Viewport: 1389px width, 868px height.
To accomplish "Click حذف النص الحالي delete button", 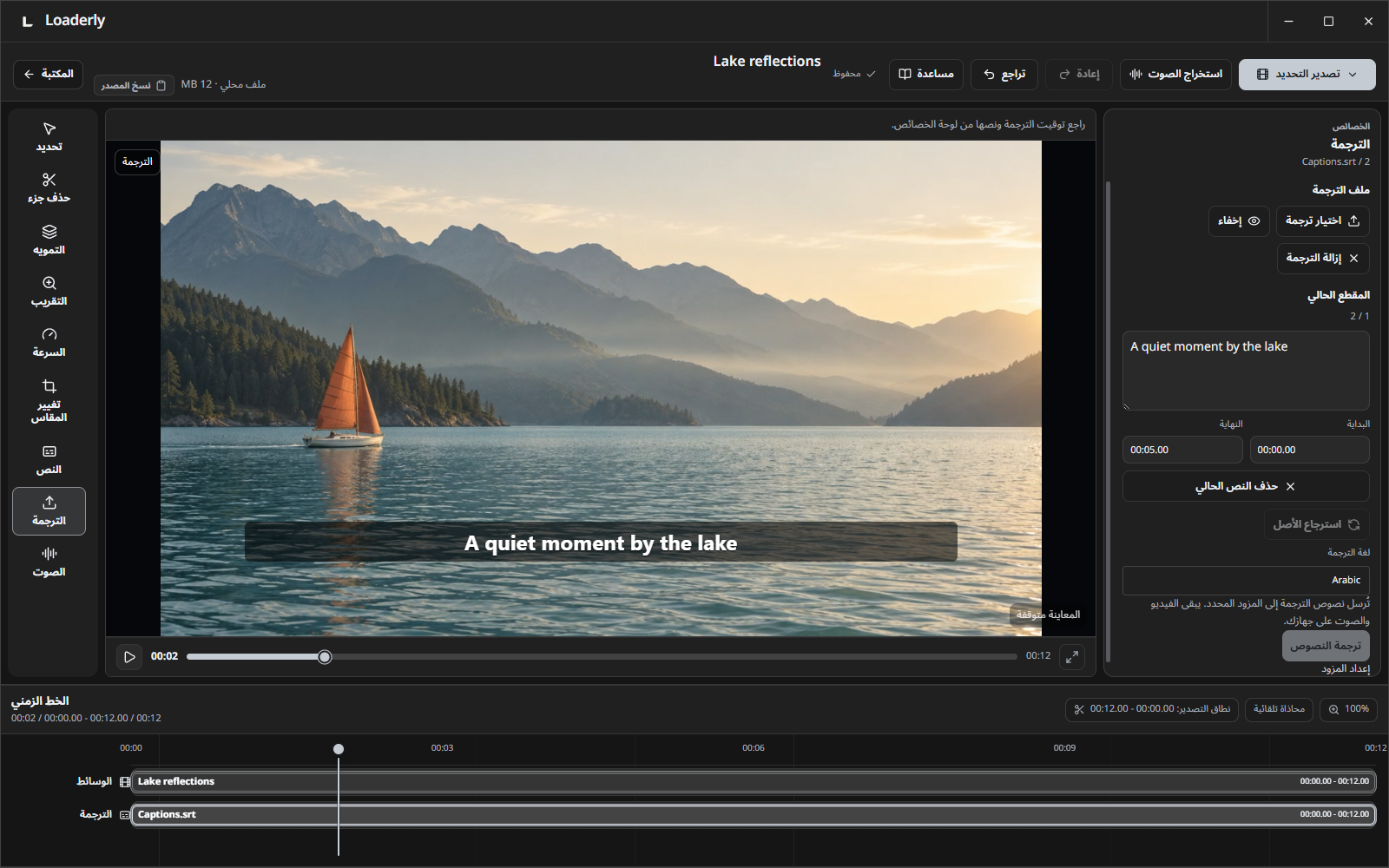I will click(x=1246, y=486).
